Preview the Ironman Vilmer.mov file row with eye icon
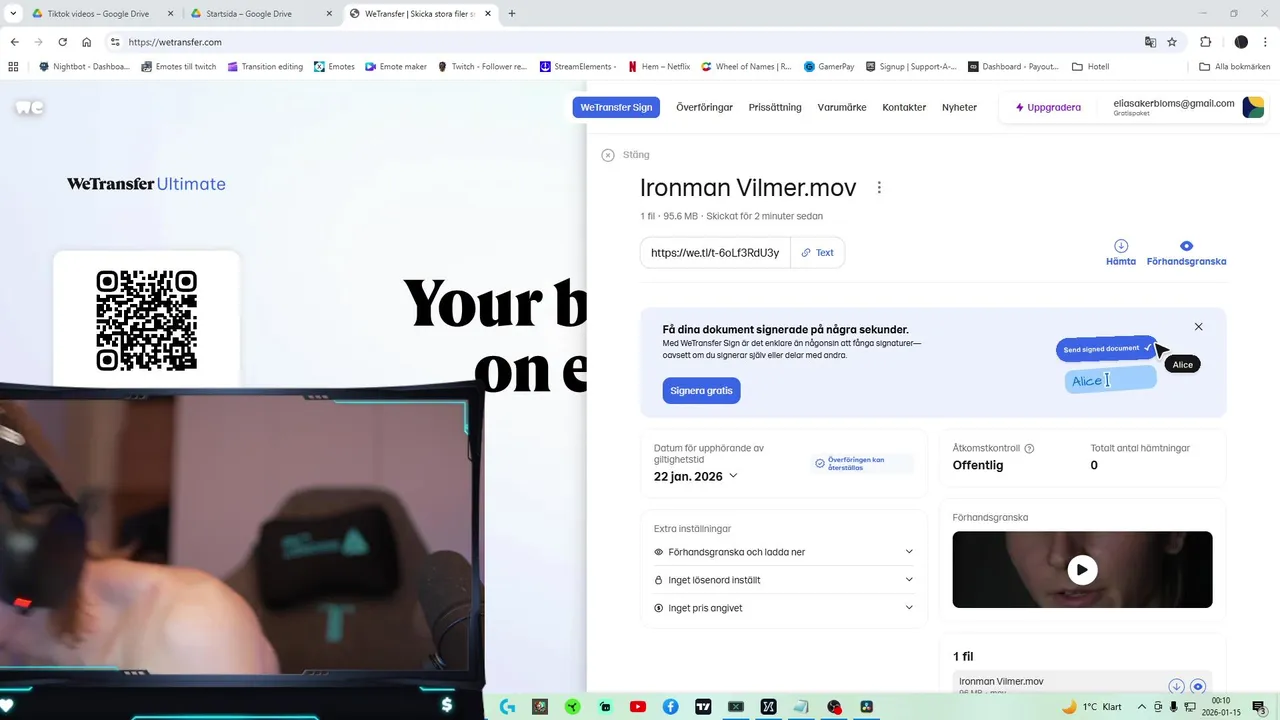Viewport: 1280px width, 720px height. (x=1198, y=686)
